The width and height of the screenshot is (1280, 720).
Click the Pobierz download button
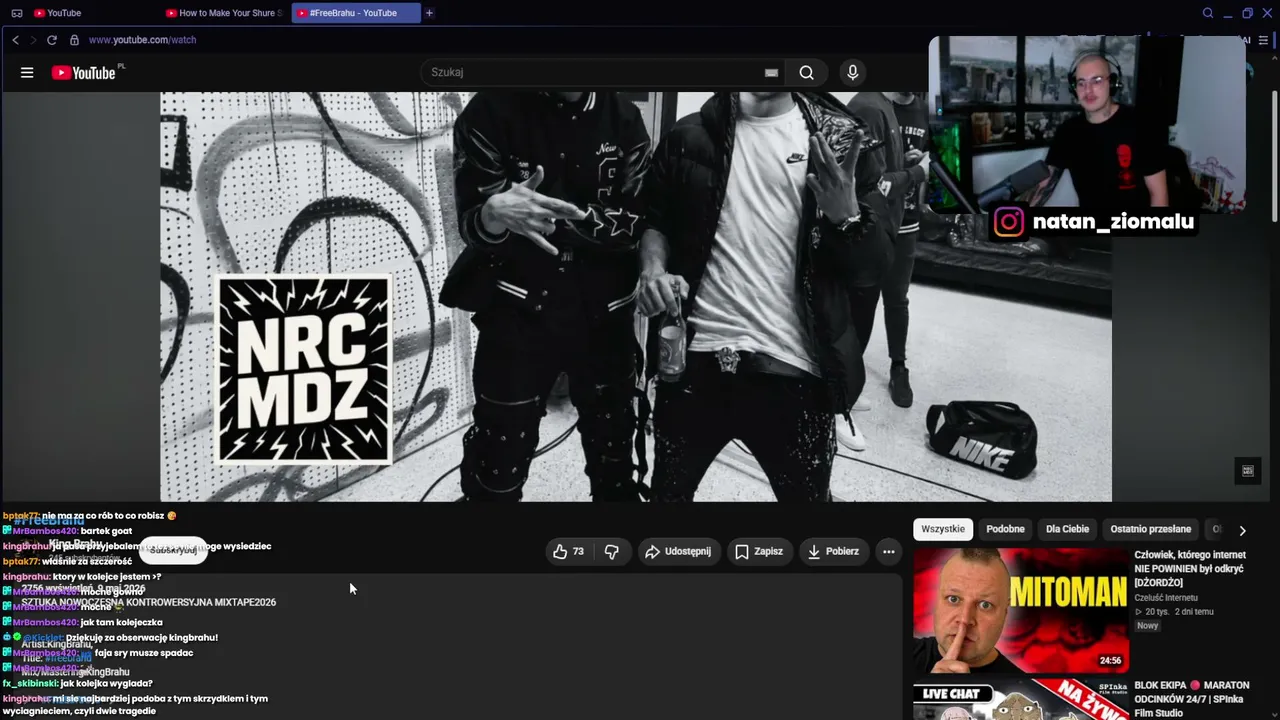click(834, 551)
